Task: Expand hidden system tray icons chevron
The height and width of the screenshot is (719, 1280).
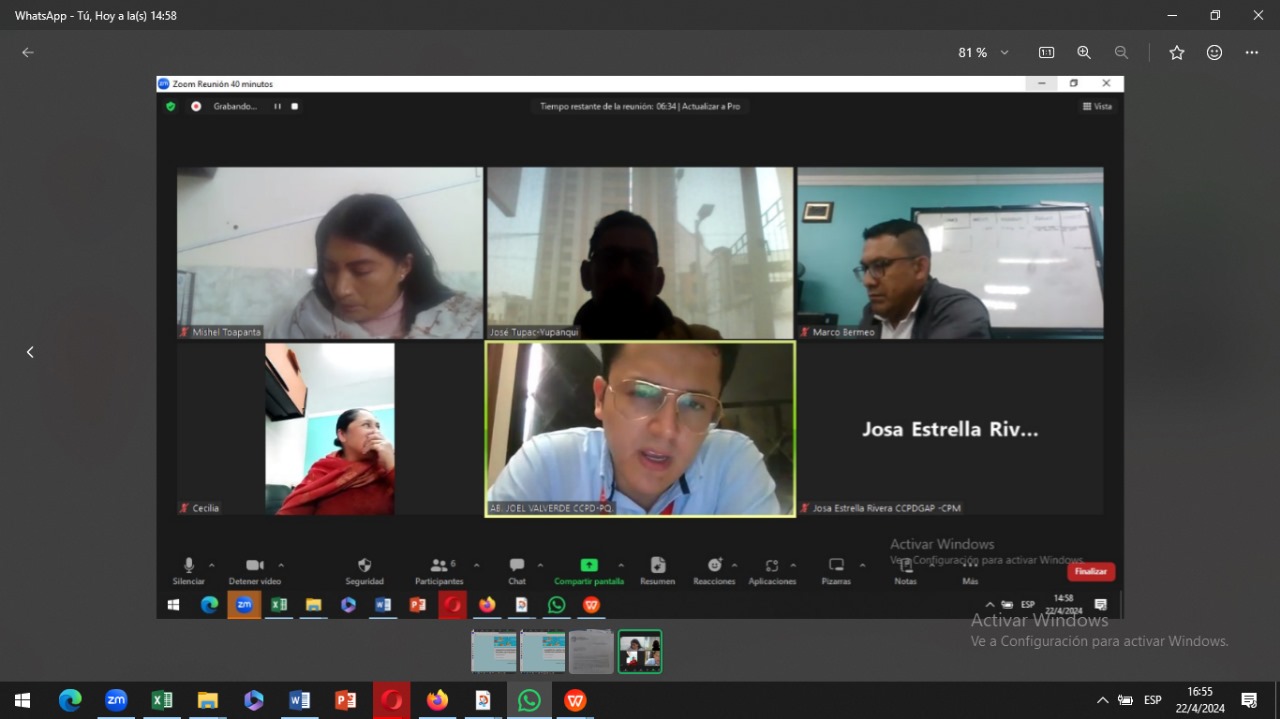Action: [x=1102, y=700]
